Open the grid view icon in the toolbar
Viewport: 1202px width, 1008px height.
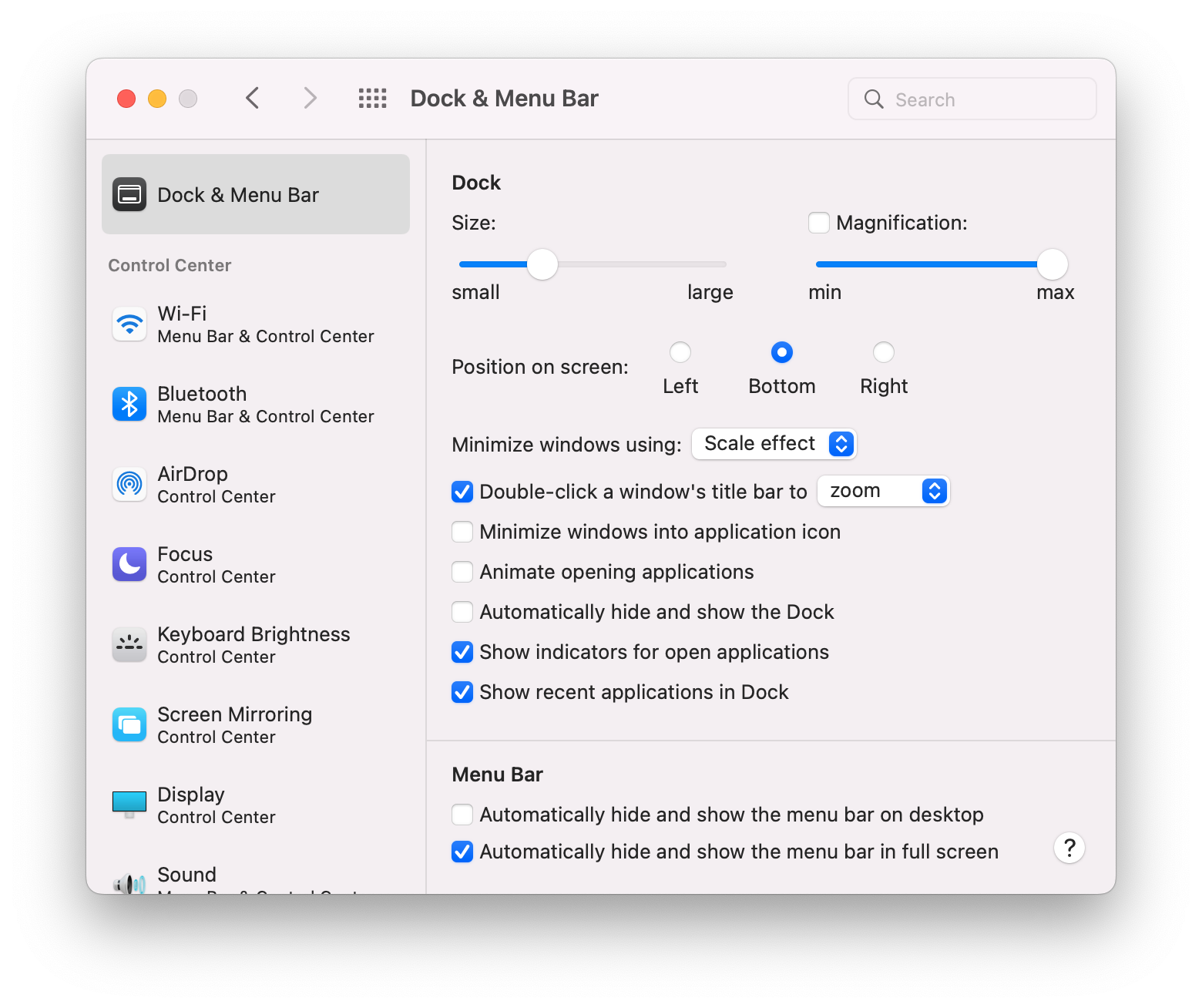click(372, 98)
